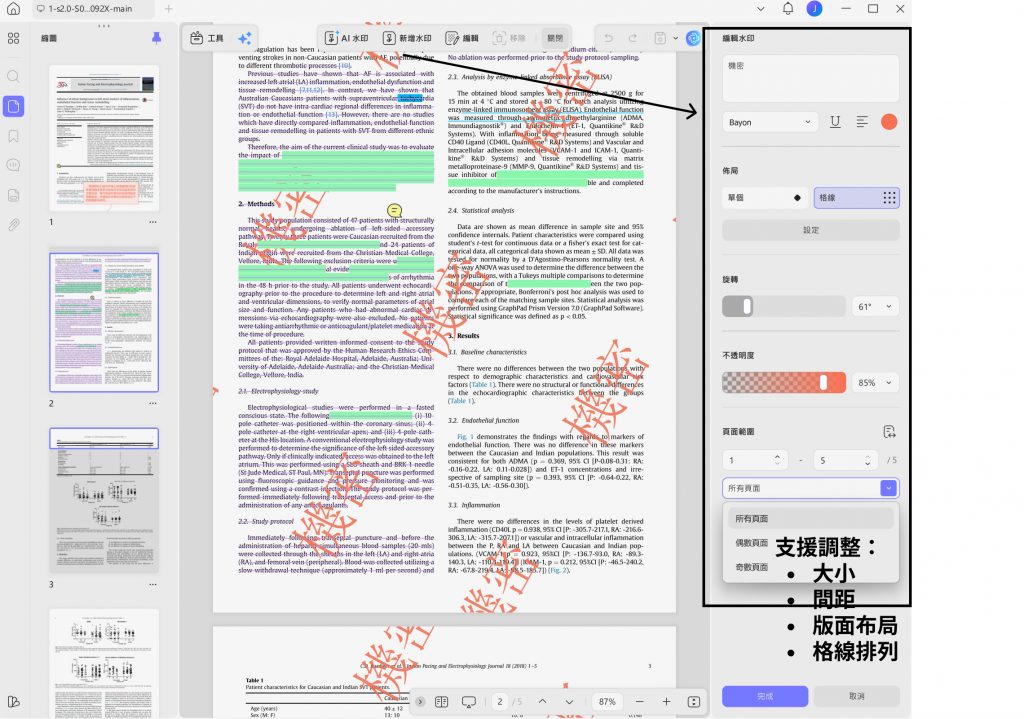Select the 格線 grid layout option
Screen dimensions: 1024x719
pyautogui.click(x=857, y=198)
